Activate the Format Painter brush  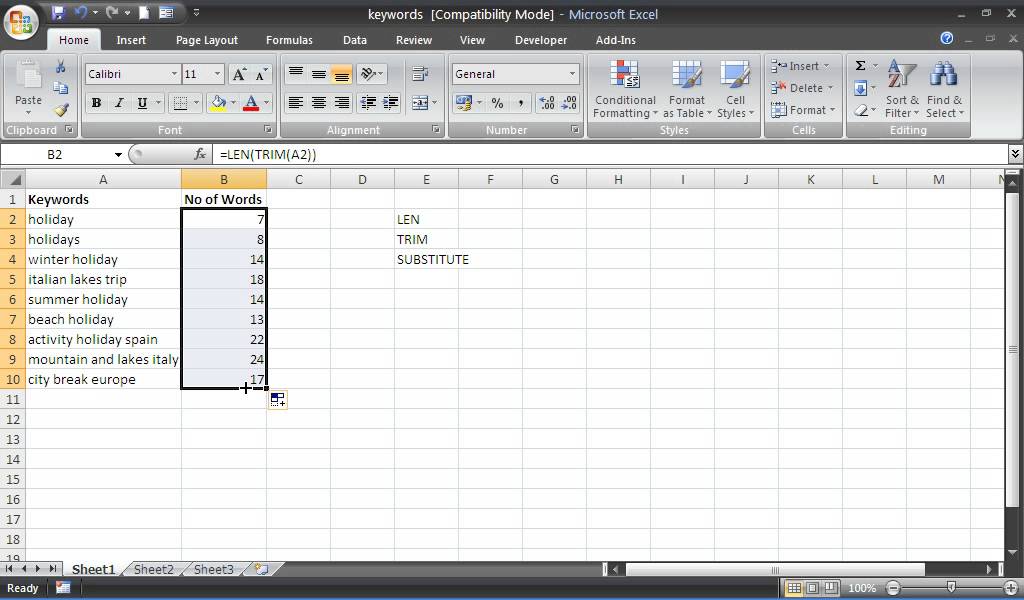point(61,110)
